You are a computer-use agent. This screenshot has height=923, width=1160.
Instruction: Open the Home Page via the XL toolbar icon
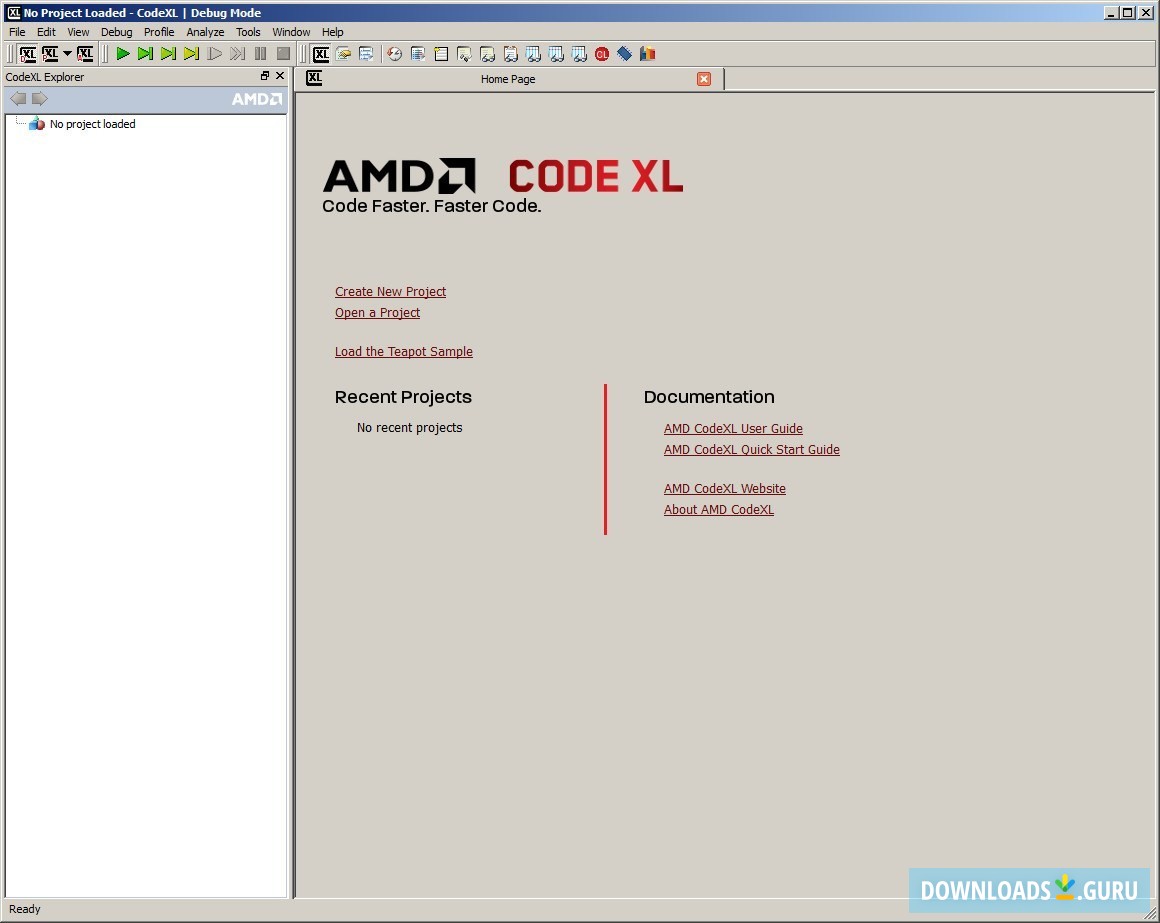pyautogui.click(x=320, y=53)
